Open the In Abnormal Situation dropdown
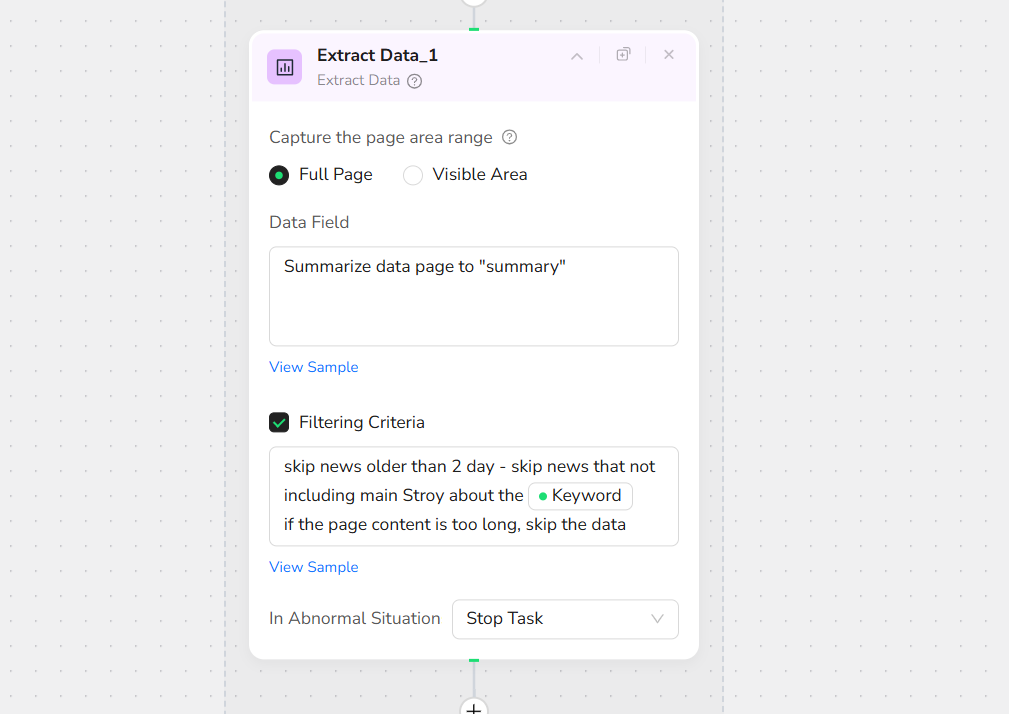 (565, 619)
